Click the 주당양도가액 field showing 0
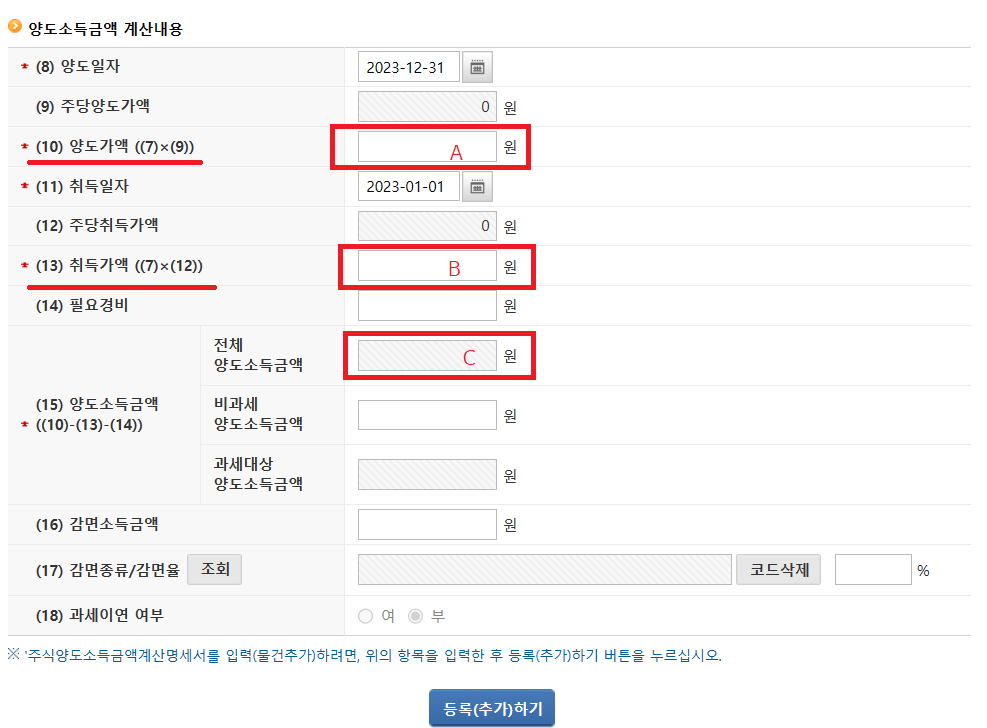The width and height of the screenshot is (987, 728). (427, 106)
